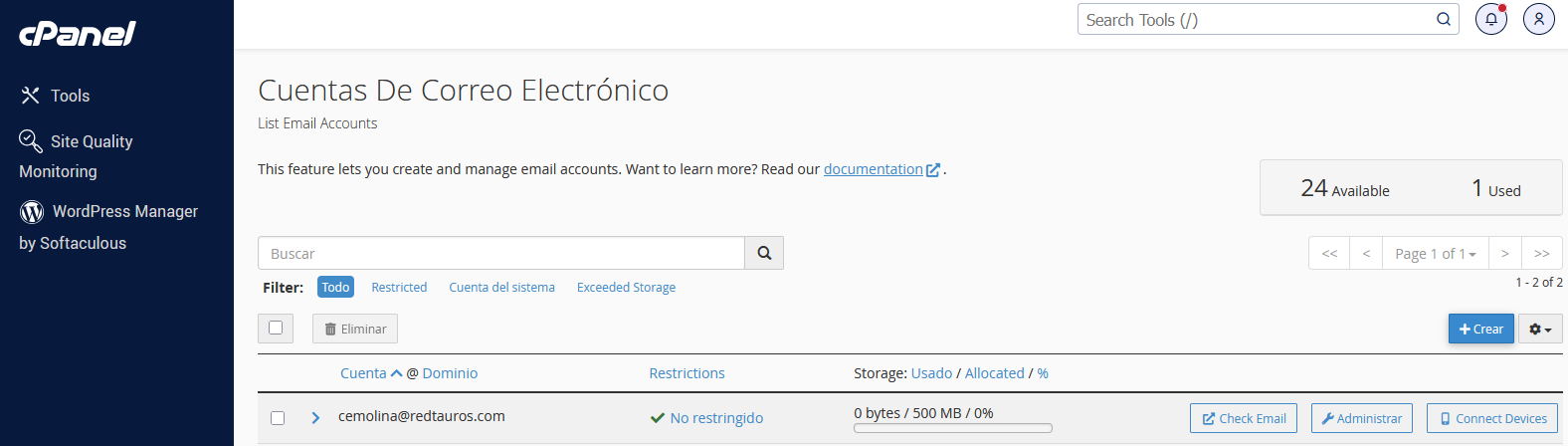Image resolution: width=1568 pixels, height=446 pixels.
Task: Expand the cemolina@redtauros.com account row
Action: pyautogui.click(x=315, y=418)
